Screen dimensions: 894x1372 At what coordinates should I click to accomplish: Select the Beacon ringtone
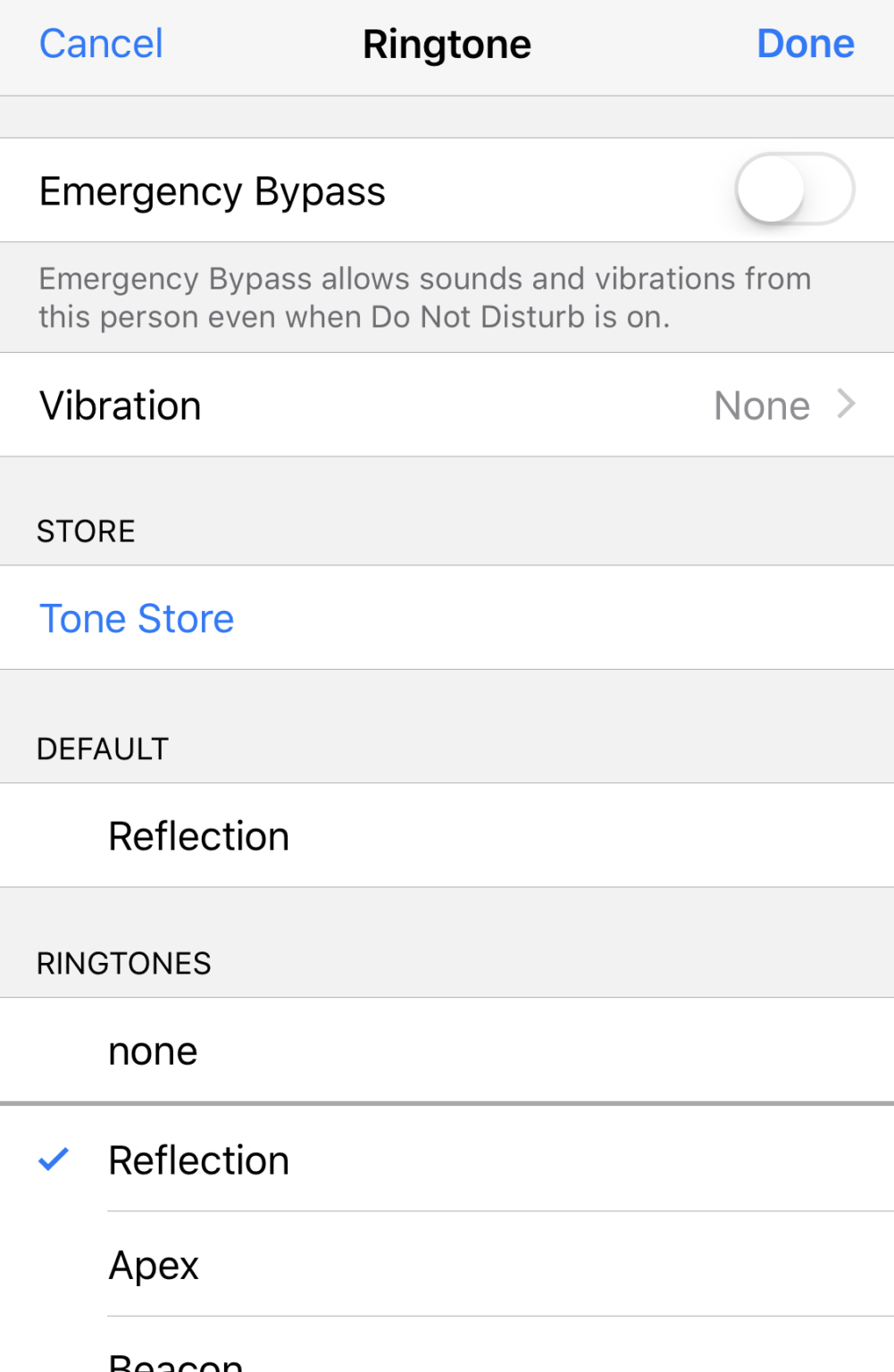point(177,1359)
